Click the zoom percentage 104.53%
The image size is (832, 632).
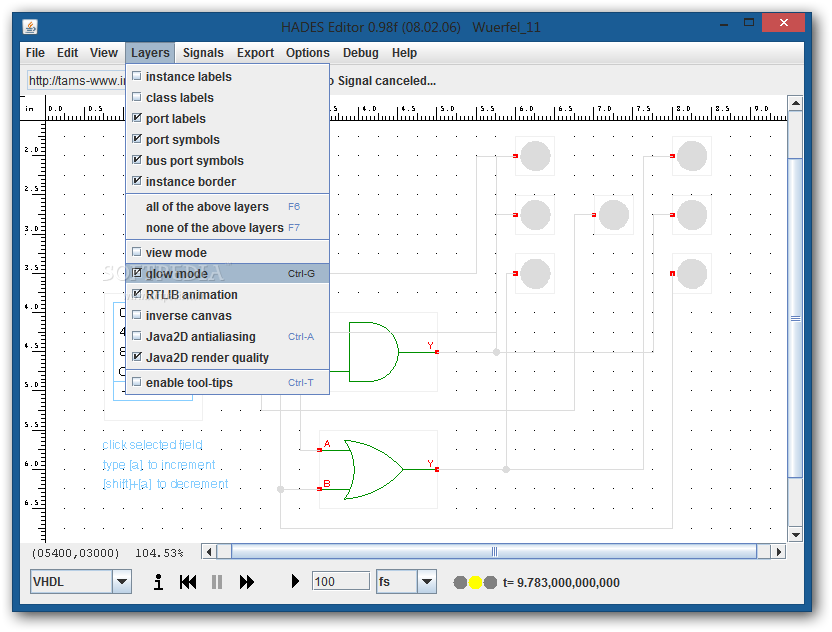coord(159,553)
